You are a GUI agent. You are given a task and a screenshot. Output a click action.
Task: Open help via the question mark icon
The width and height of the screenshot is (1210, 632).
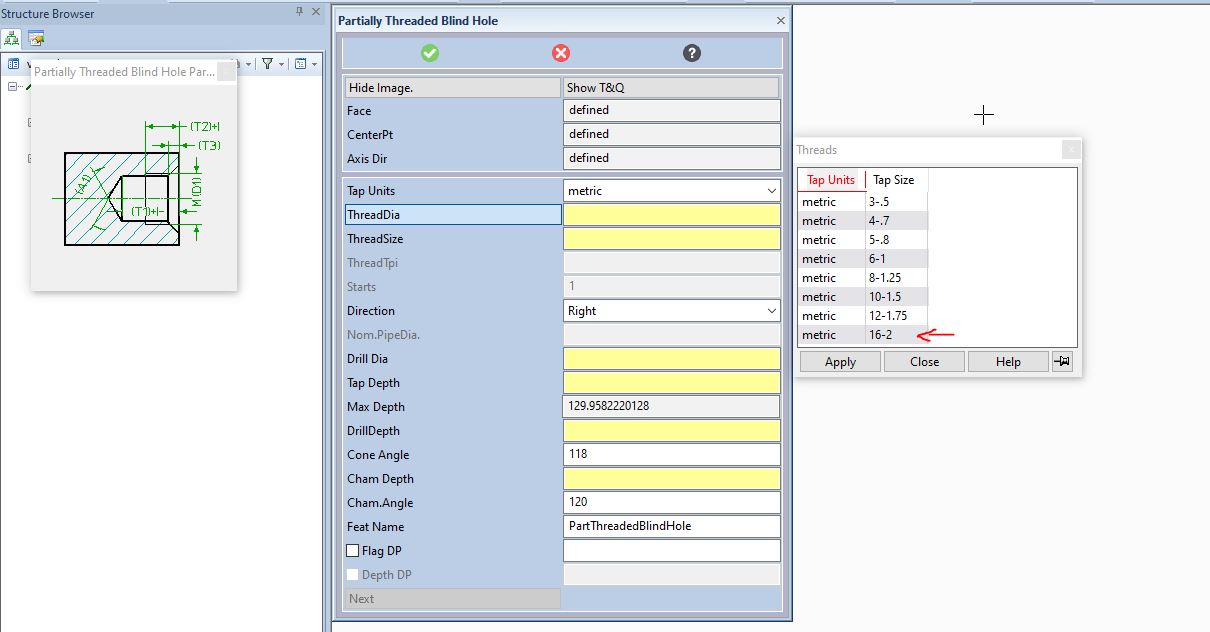click(691, 53)
